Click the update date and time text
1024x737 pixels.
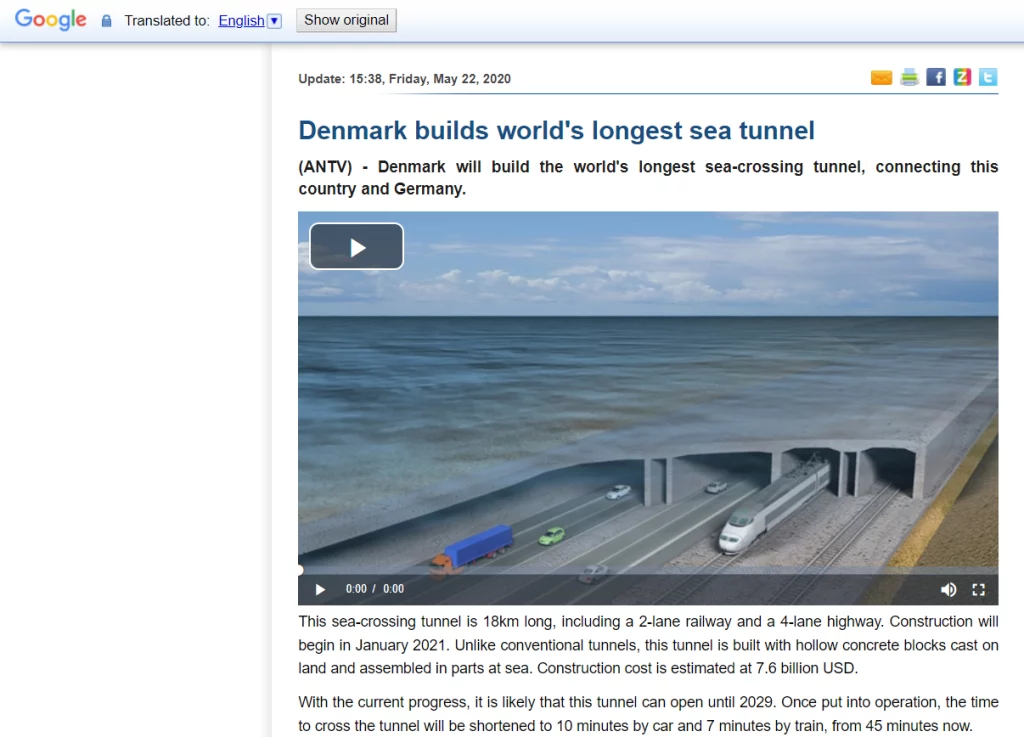pos(404,79)
